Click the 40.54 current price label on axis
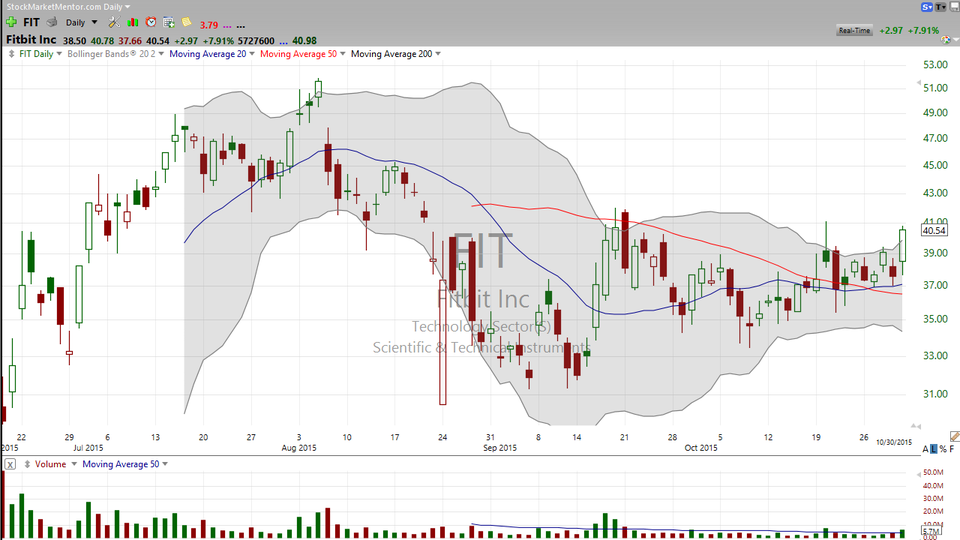The width and height of the screenshot is (960, 540). coord(934,231)
